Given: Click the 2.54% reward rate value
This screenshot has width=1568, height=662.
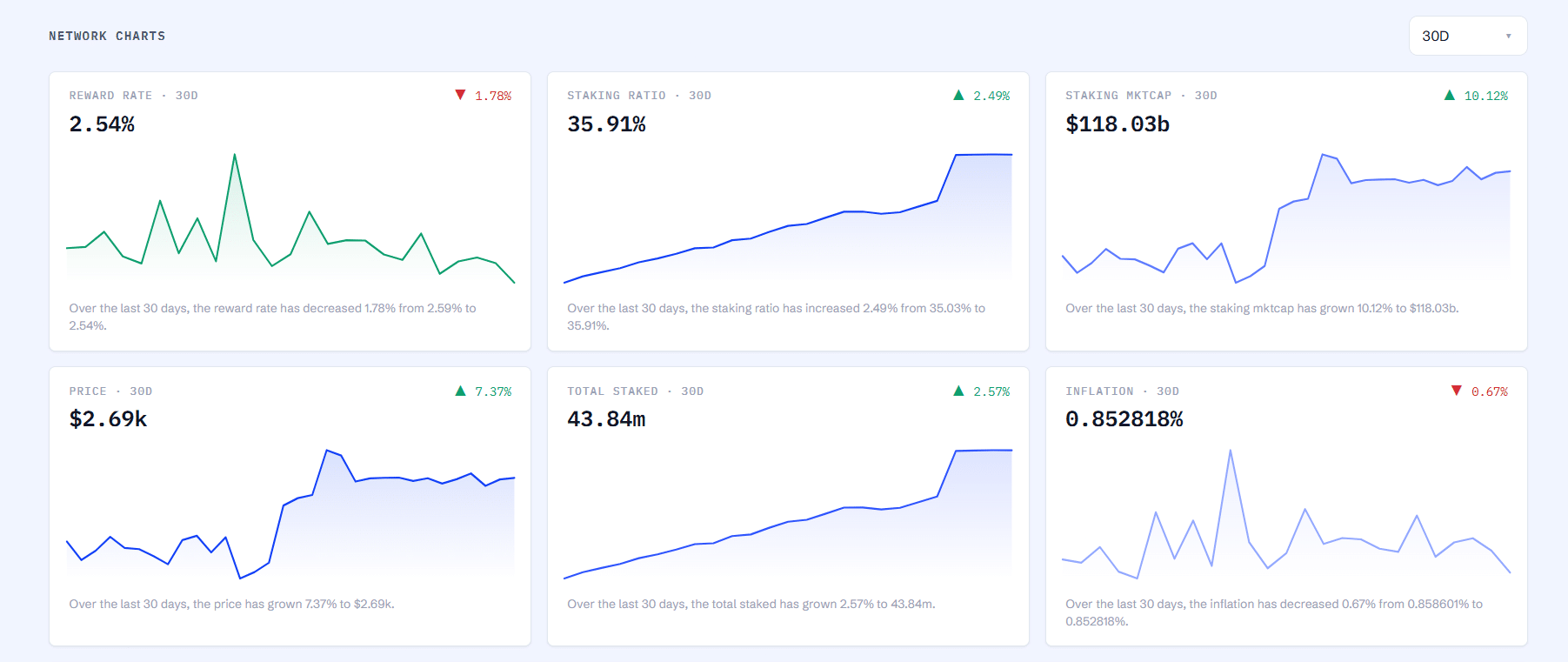Looking at the screenshot, I should [x=102, y=124].
